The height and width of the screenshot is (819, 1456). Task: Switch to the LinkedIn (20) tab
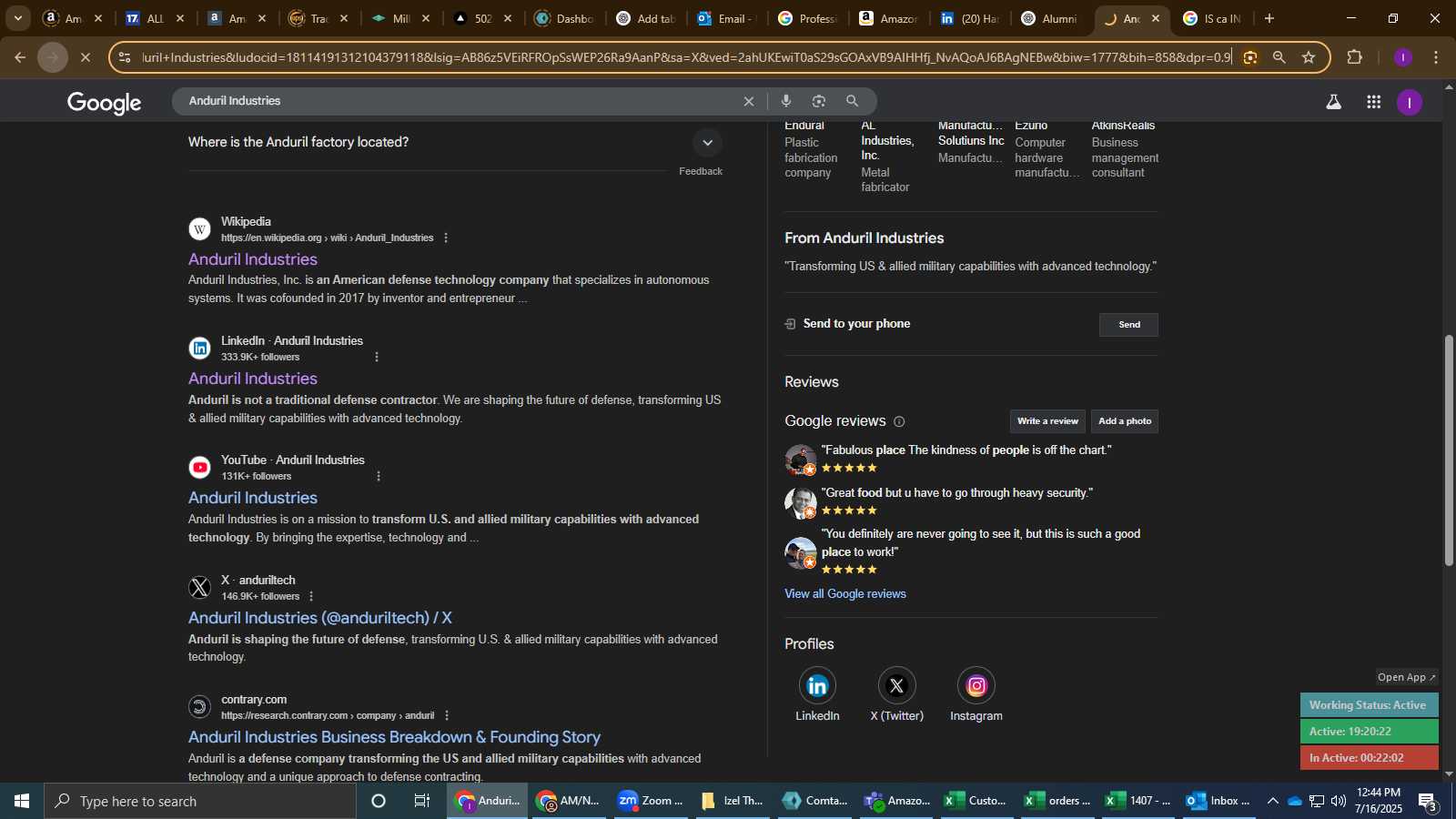[970, 18]
